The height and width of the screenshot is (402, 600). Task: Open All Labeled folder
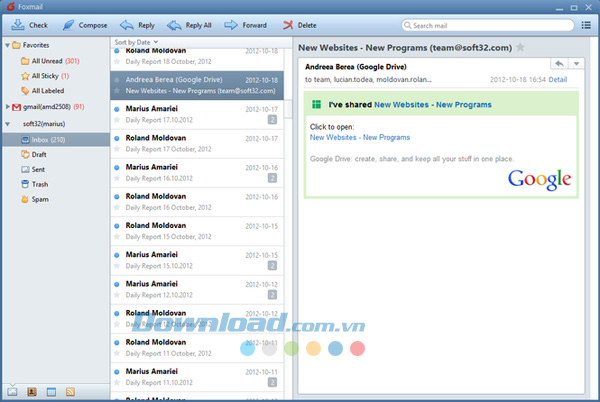click(x=42, y=91)
